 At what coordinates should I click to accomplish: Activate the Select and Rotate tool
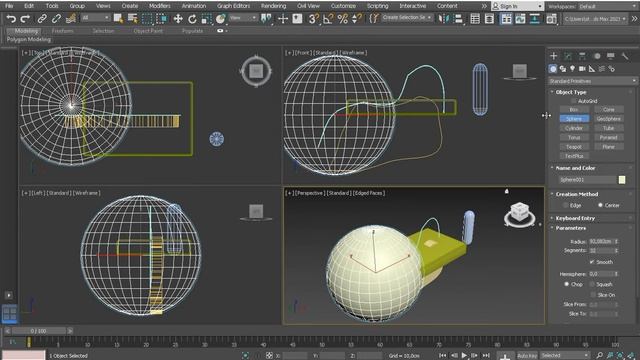pyautogui.click(x=192, y=18)
